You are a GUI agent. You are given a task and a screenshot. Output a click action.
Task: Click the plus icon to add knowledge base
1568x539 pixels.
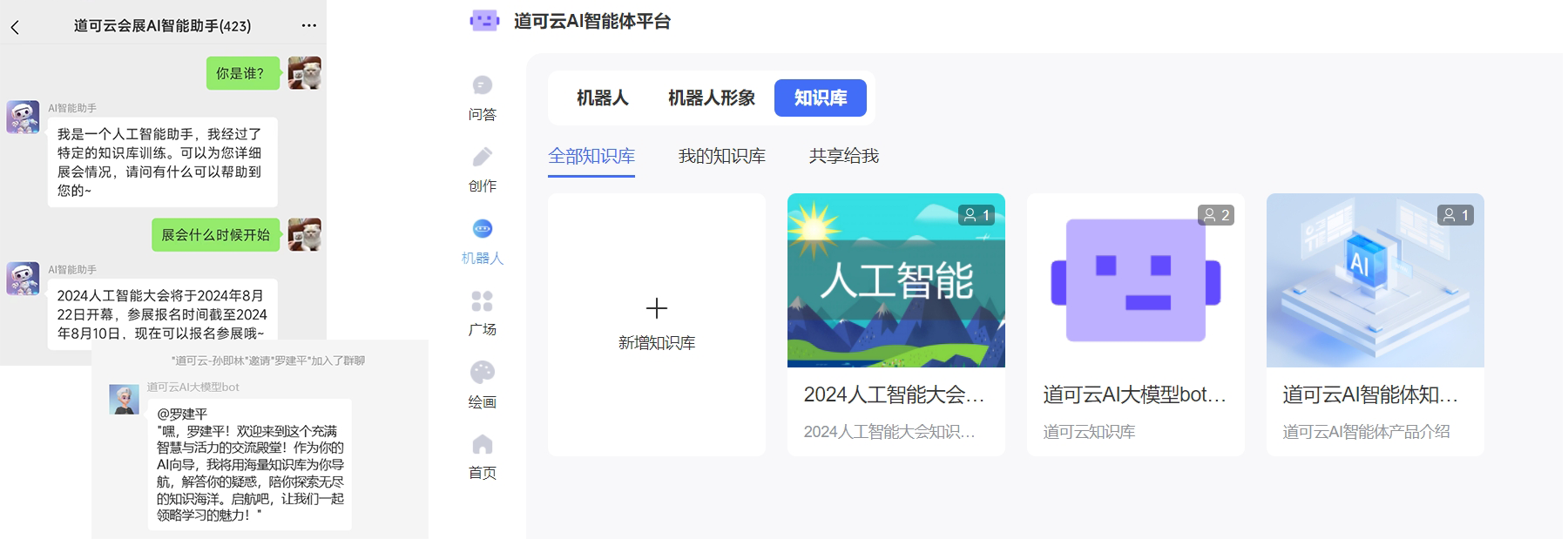click(x=657, y=308)
